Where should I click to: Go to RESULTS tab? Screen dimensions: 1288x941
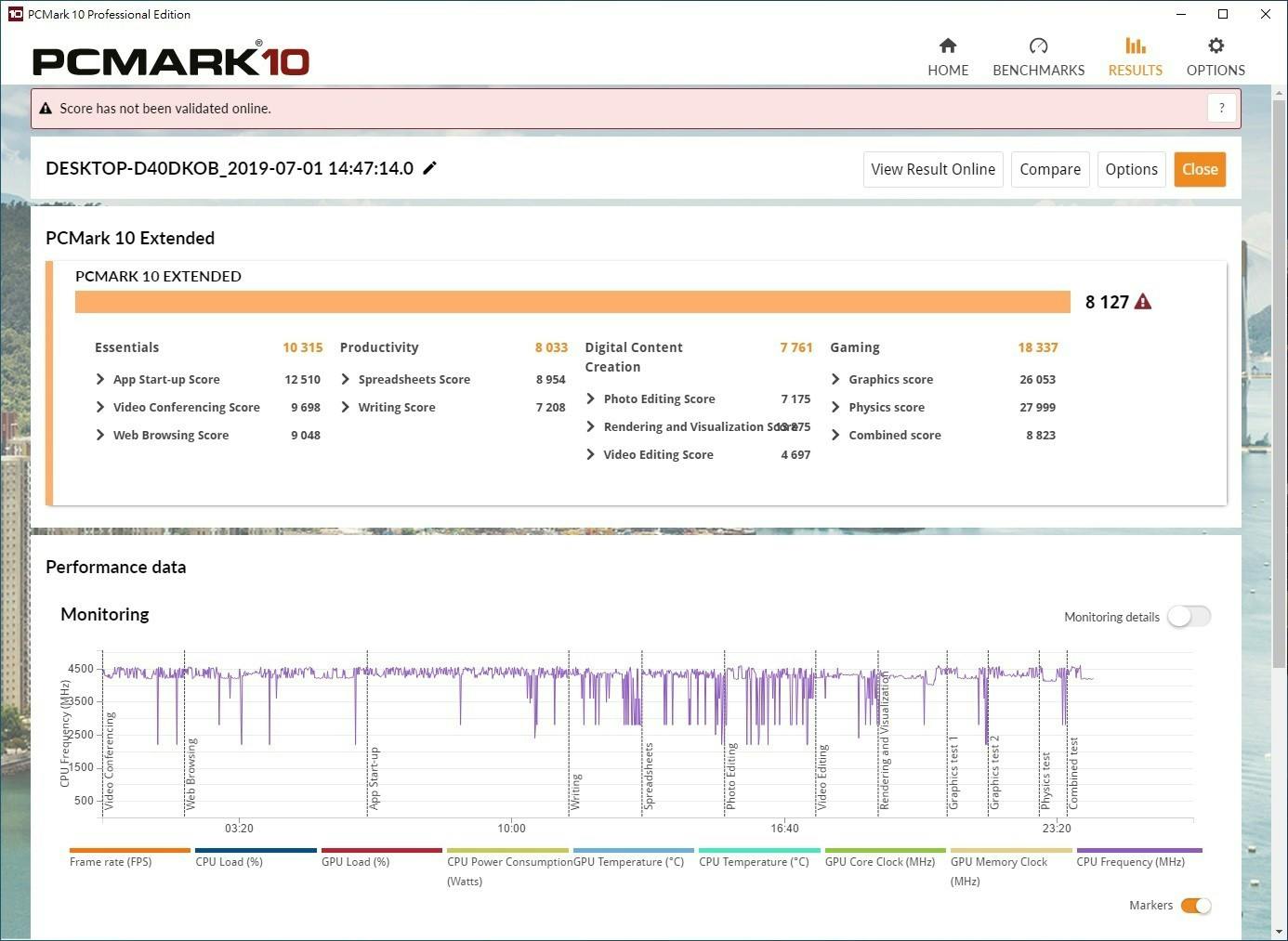[1135, 58]
